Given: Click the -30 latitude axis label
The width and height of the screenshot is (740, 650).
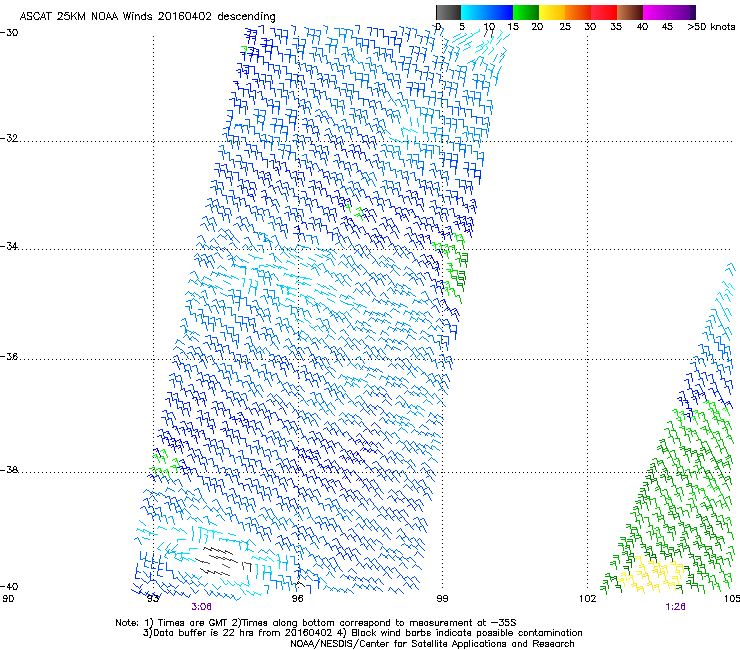Looking at the screenshot, I should [9, 33].
